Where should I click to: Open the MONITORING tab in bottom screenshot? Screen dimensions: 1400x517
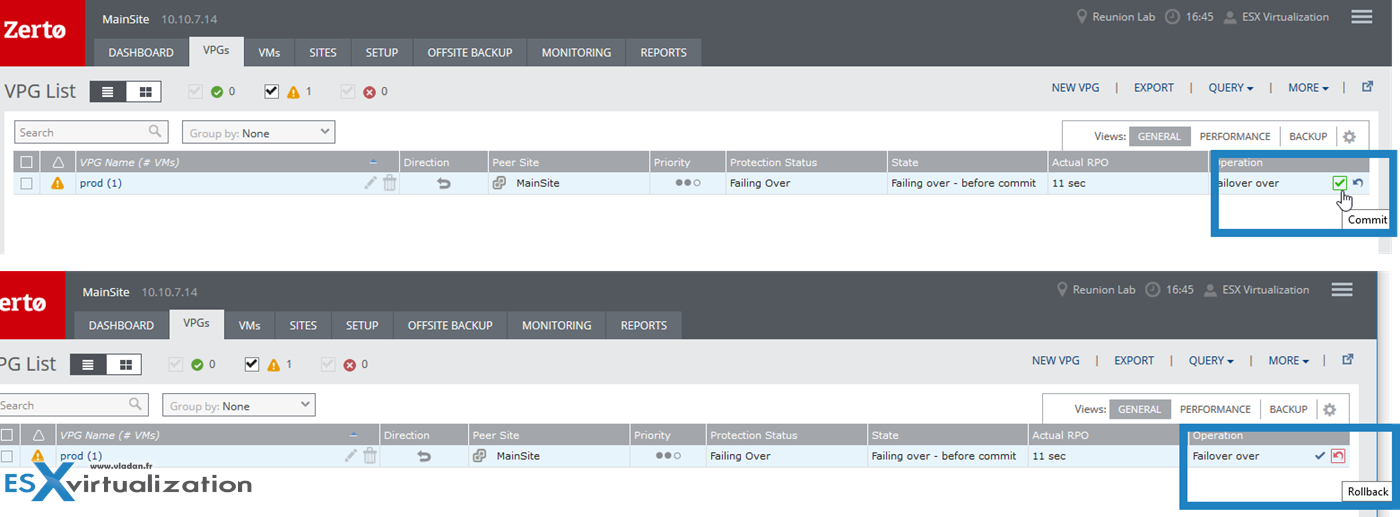click(556, 325)
